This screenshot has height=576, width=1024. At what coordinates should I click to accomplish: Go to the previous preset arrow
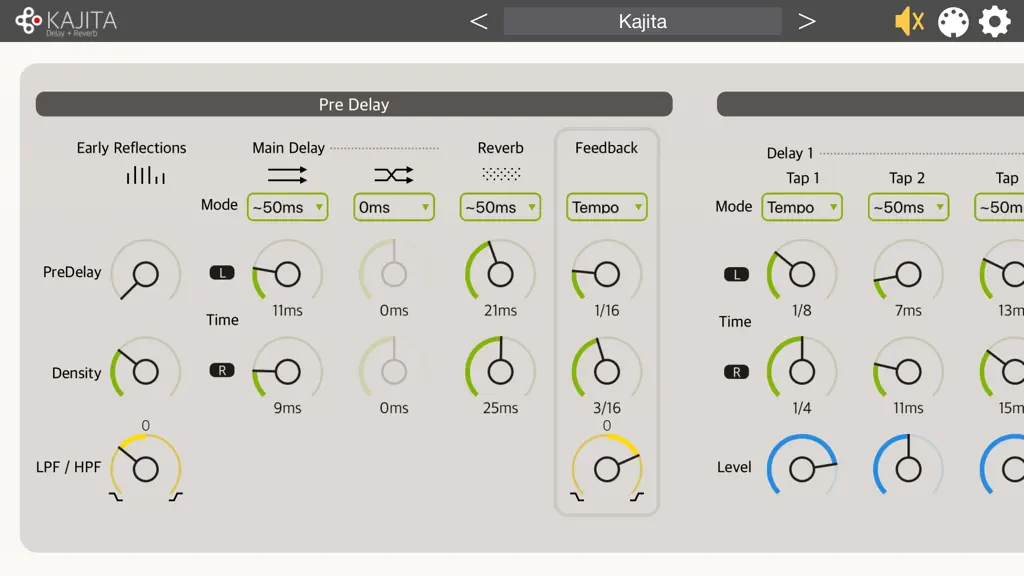479,22
